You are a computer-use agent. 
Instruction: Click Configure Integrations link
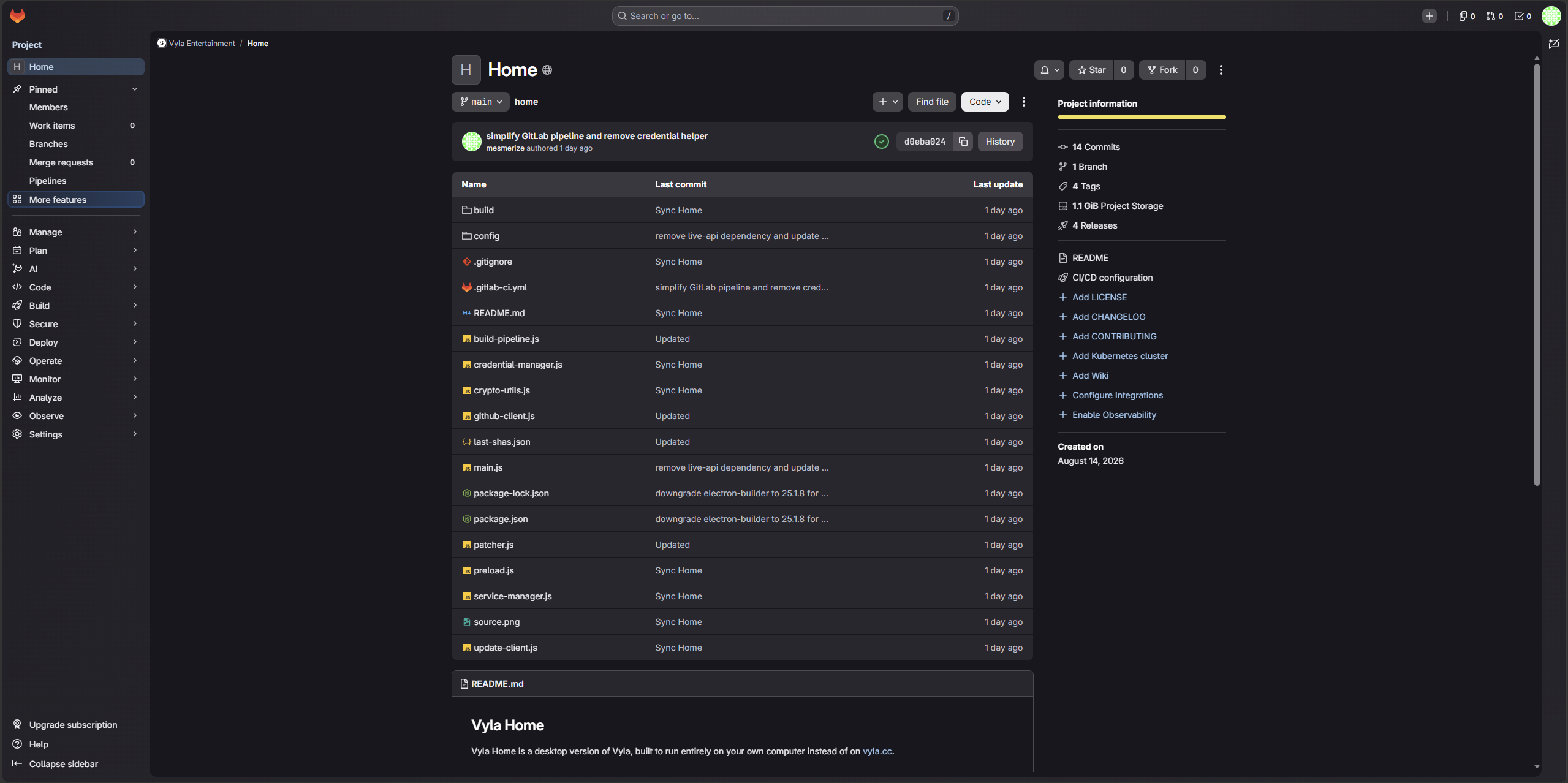tap(1118, 395)
